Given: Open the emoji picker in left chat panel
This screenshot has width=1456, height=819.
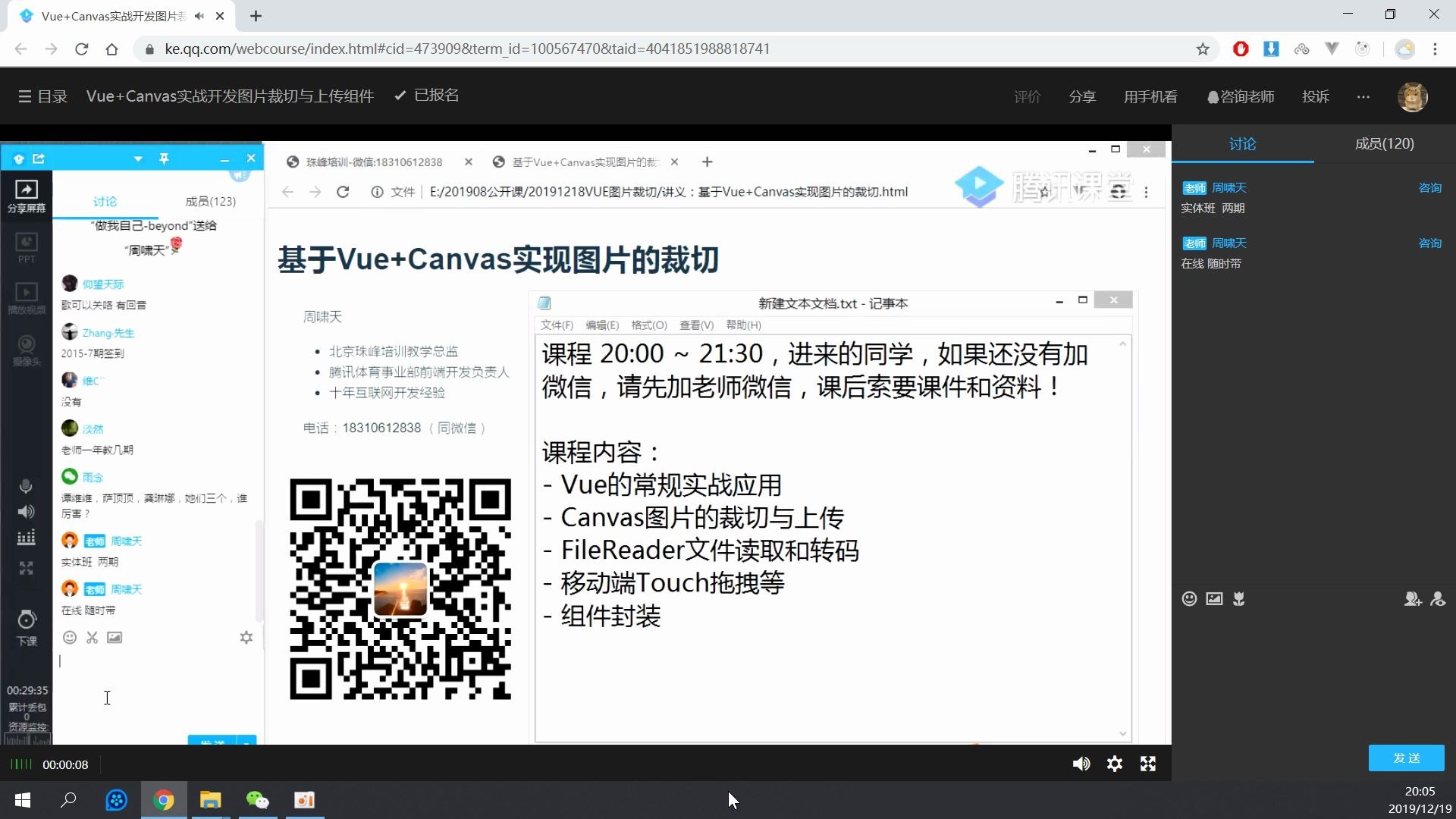Looking at the screenshot, I should 70,638.
